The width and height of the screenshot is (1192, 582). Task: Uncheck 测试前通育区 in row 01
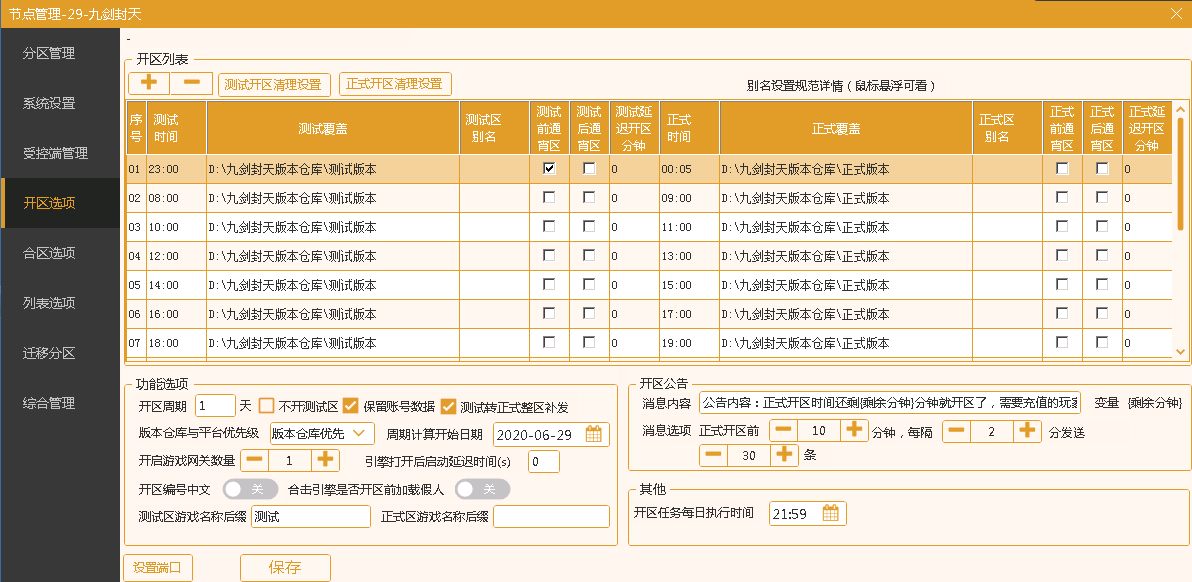(x=549, y=169)
